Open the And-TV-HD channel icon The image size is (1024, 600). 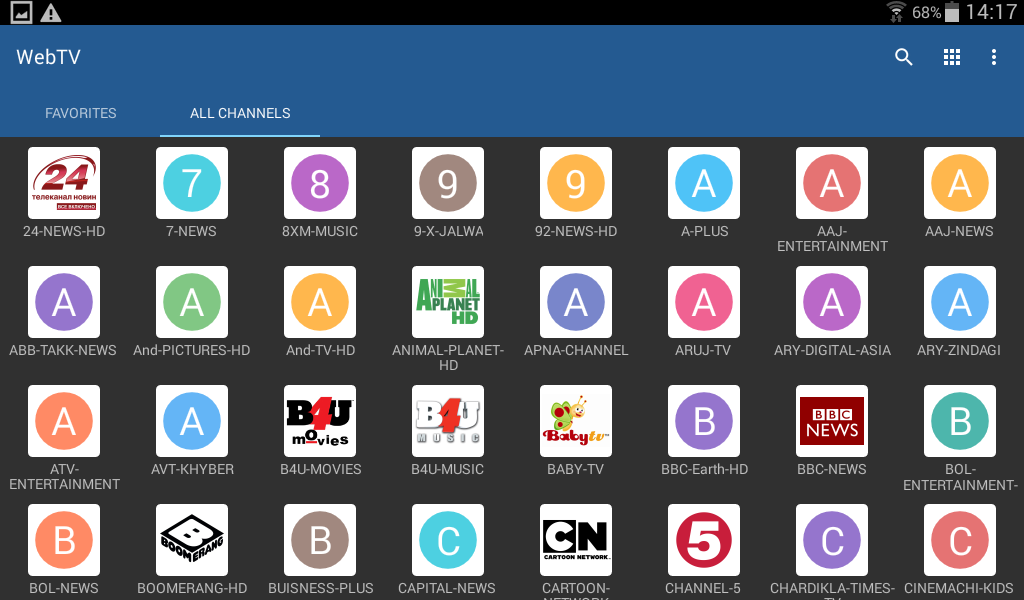320,302
